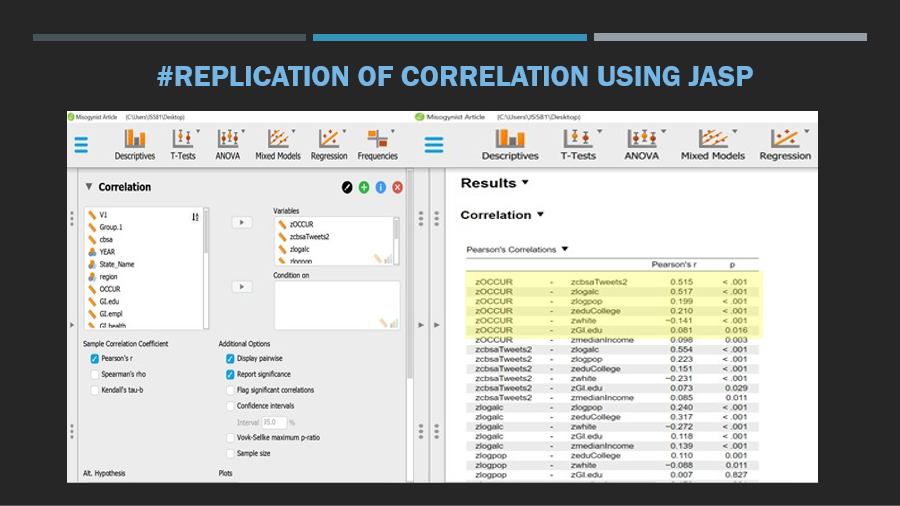Screen dimensions: 900x506
Task: Select zlogalc in the Variables box
Action: pyautogui.click(x=300, y=249)
